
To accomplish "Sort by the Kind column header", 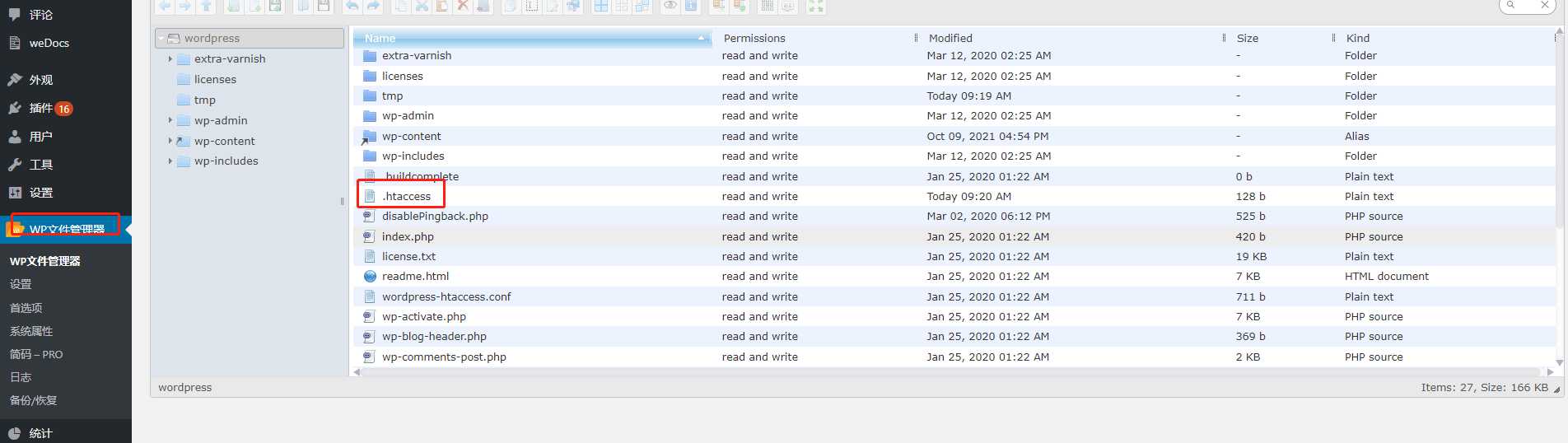I will (x=1358, y=38).
